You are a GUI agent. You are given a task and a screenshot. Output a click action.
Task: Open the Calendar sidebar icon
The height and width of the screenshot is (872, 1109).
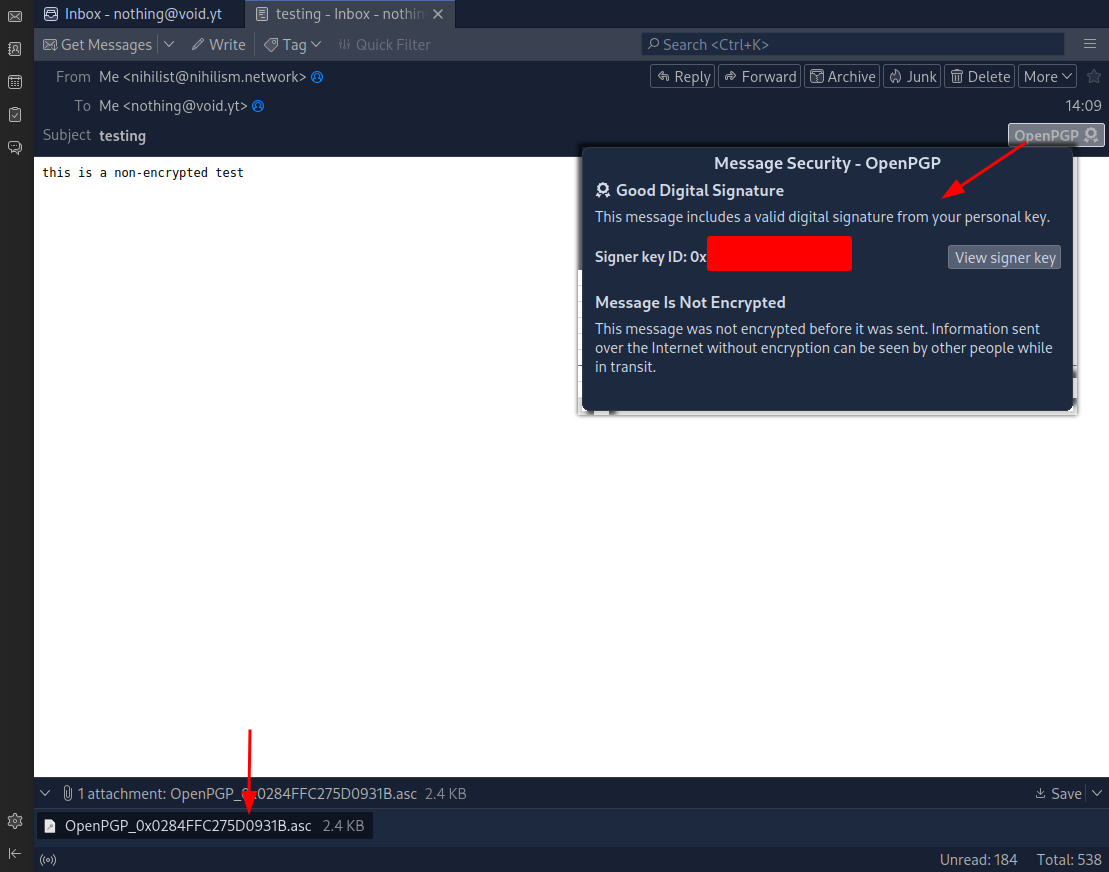click(x=15, y=82)
